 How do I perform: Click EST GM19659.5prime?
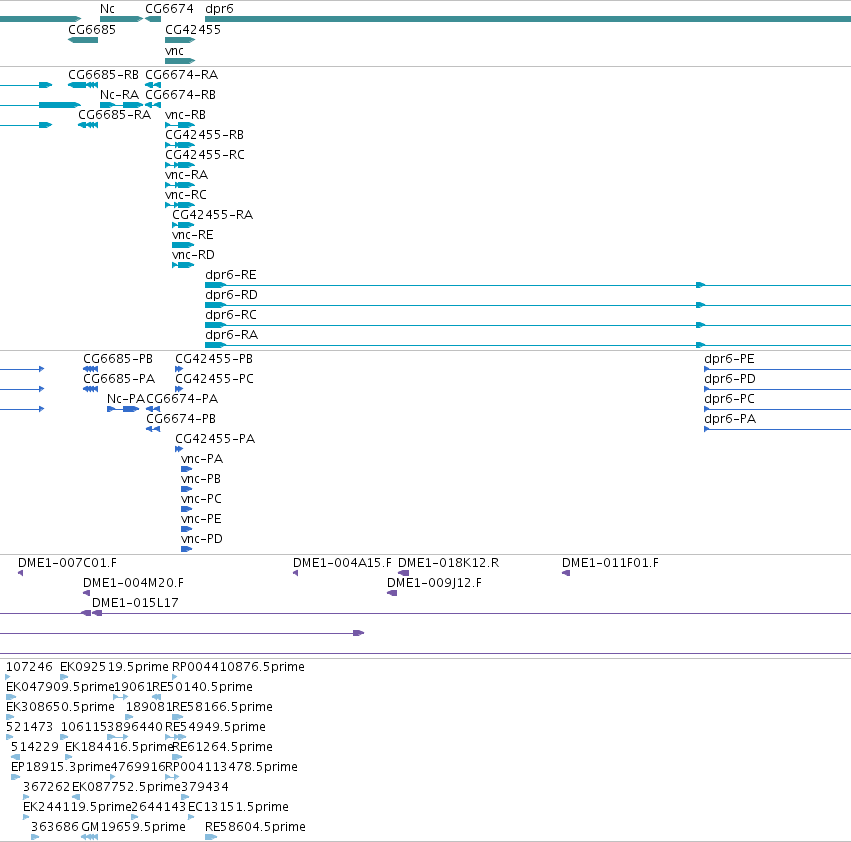133,827
